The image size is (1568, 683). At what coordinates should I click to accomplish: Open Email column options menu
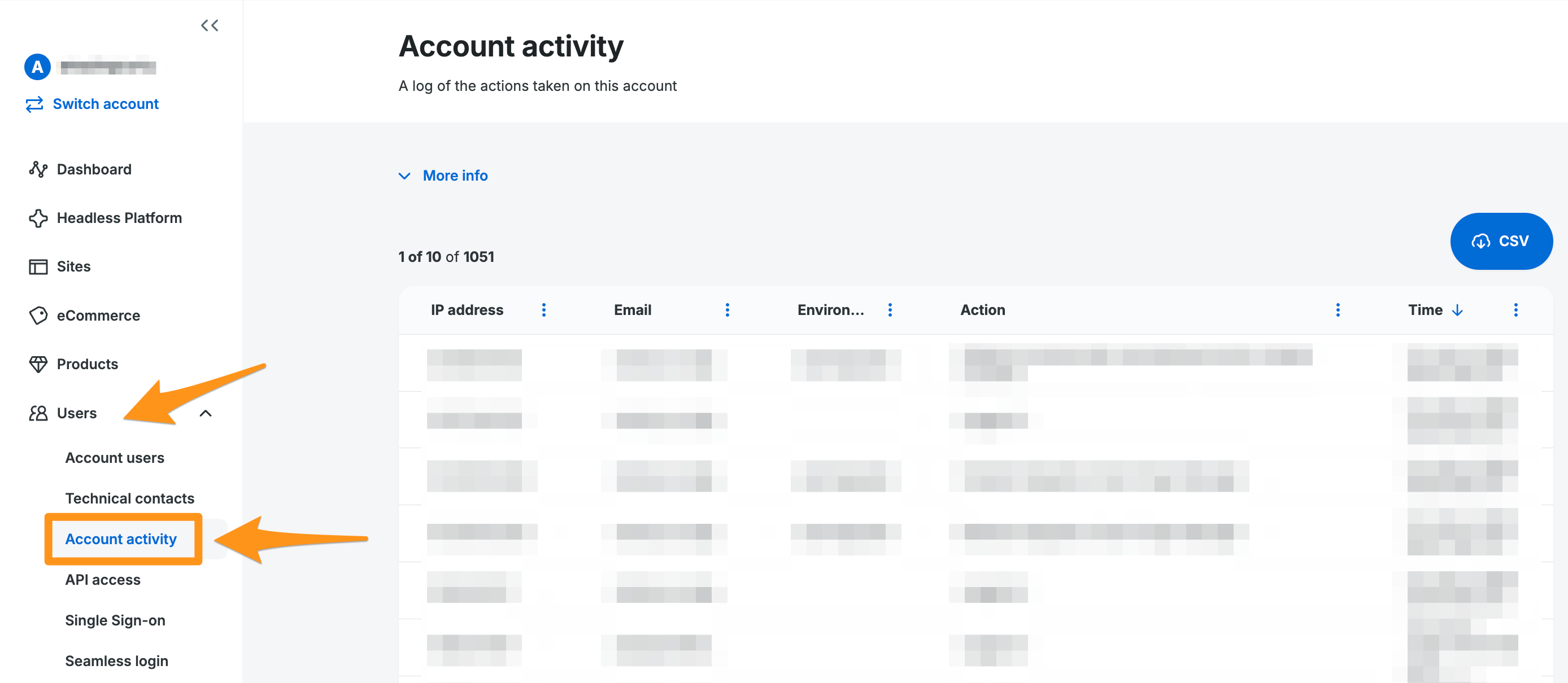[x=727, y=310]
